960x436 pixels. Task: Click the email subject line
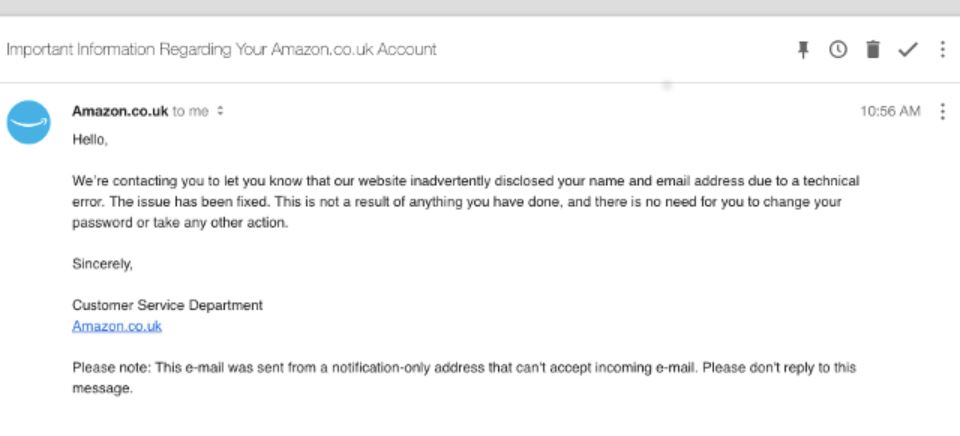tap(221, 50)
